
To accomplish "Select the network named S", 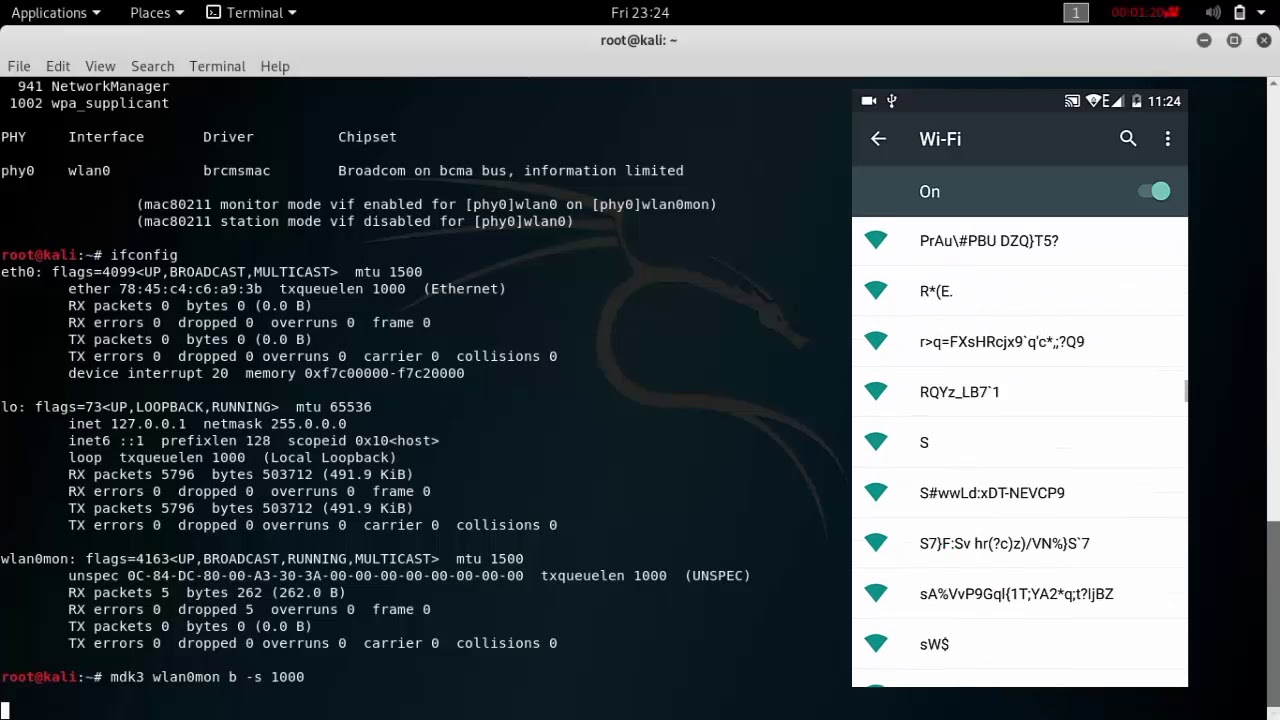I will 1020,442.
